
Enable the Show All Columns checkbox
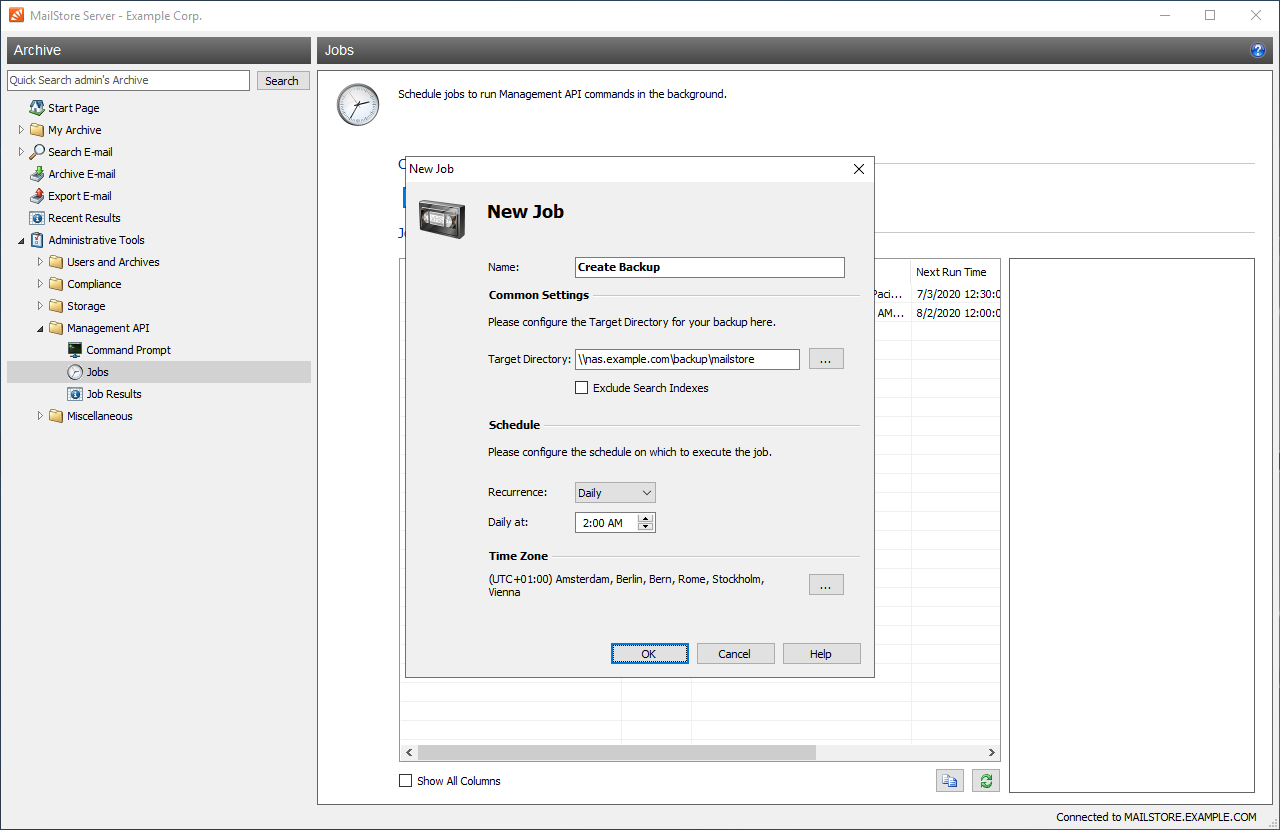pos(405,781)
